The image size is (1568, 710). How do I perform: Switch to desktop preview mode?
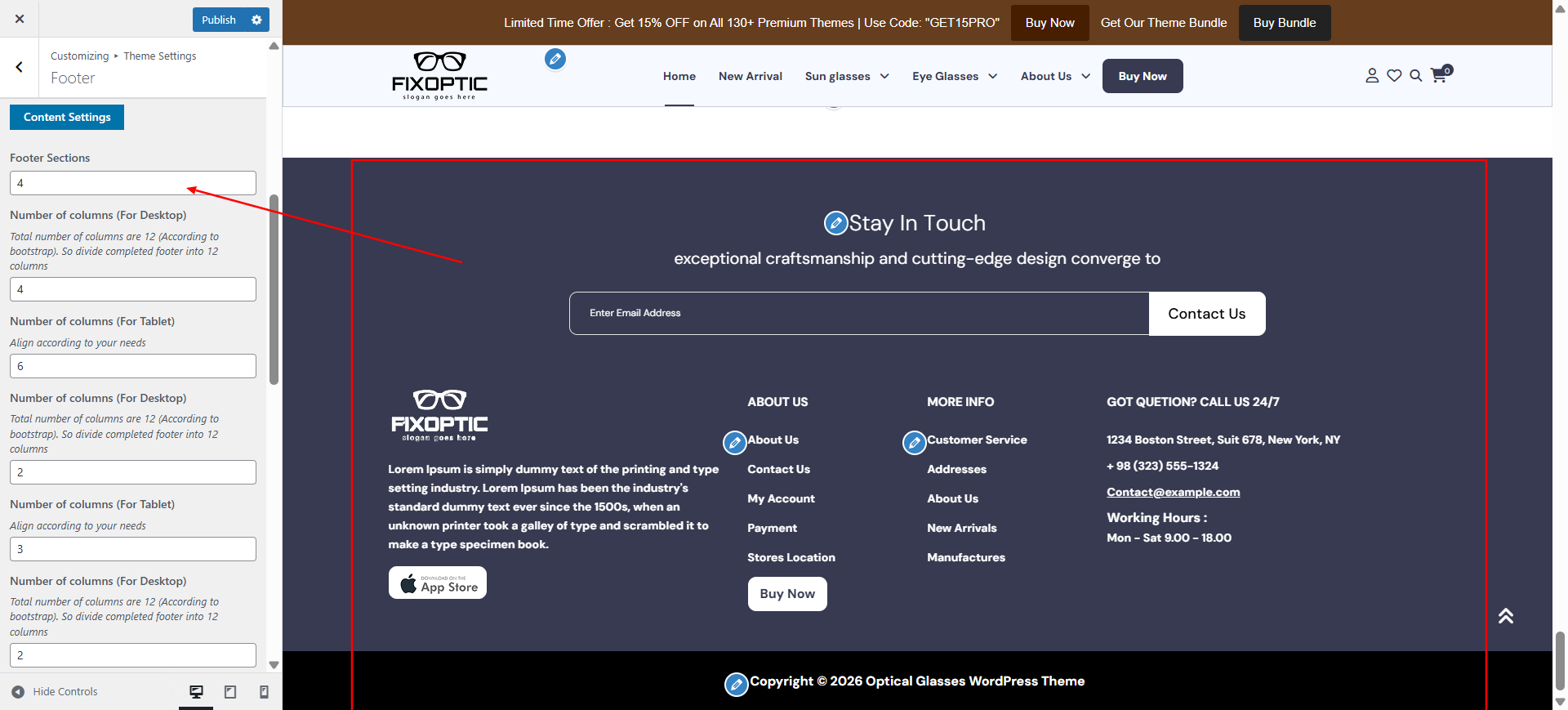pos(196,692)
